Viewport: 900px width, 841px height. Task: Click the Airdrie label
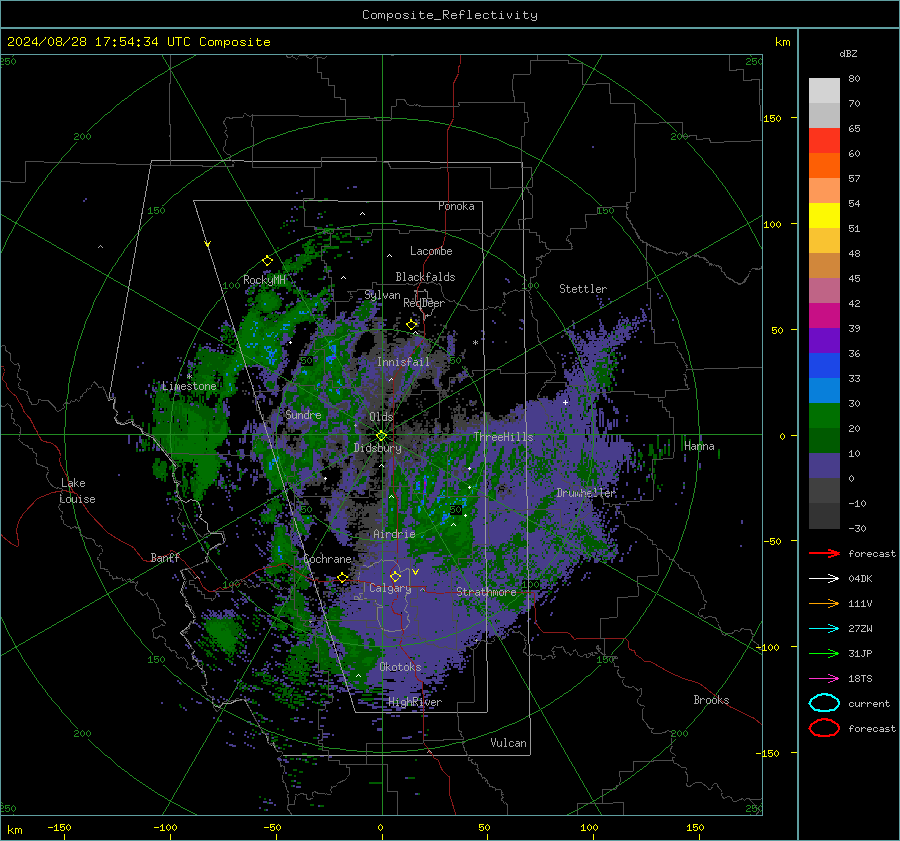(x=394, y=534)
